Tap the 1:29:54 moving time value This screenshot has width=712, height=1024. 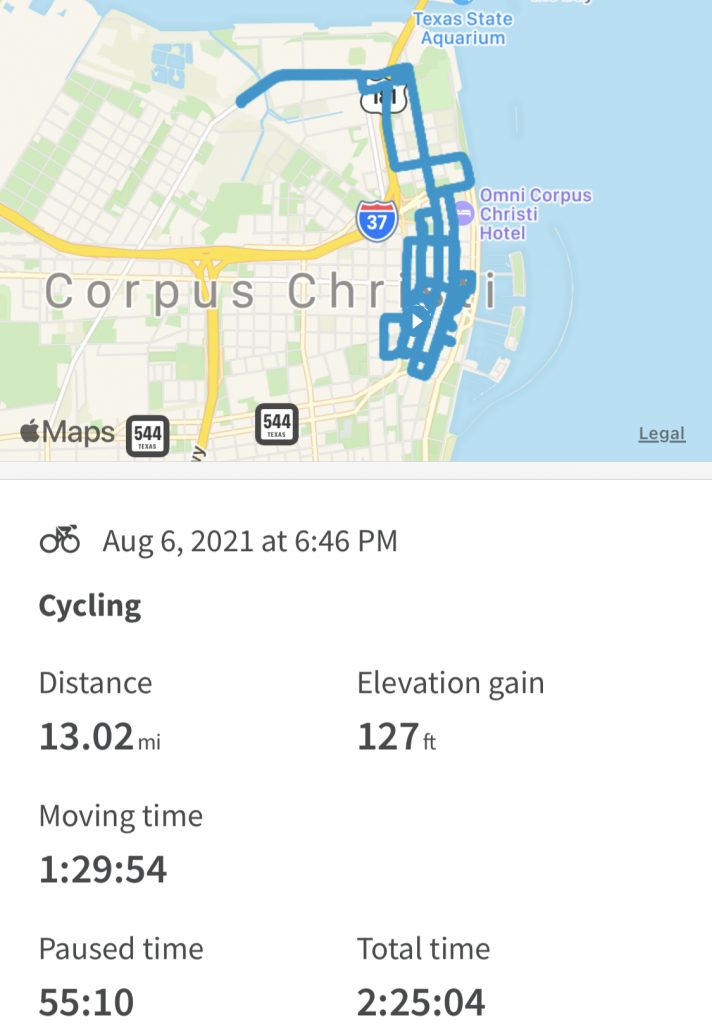click(x=103, y=870)
